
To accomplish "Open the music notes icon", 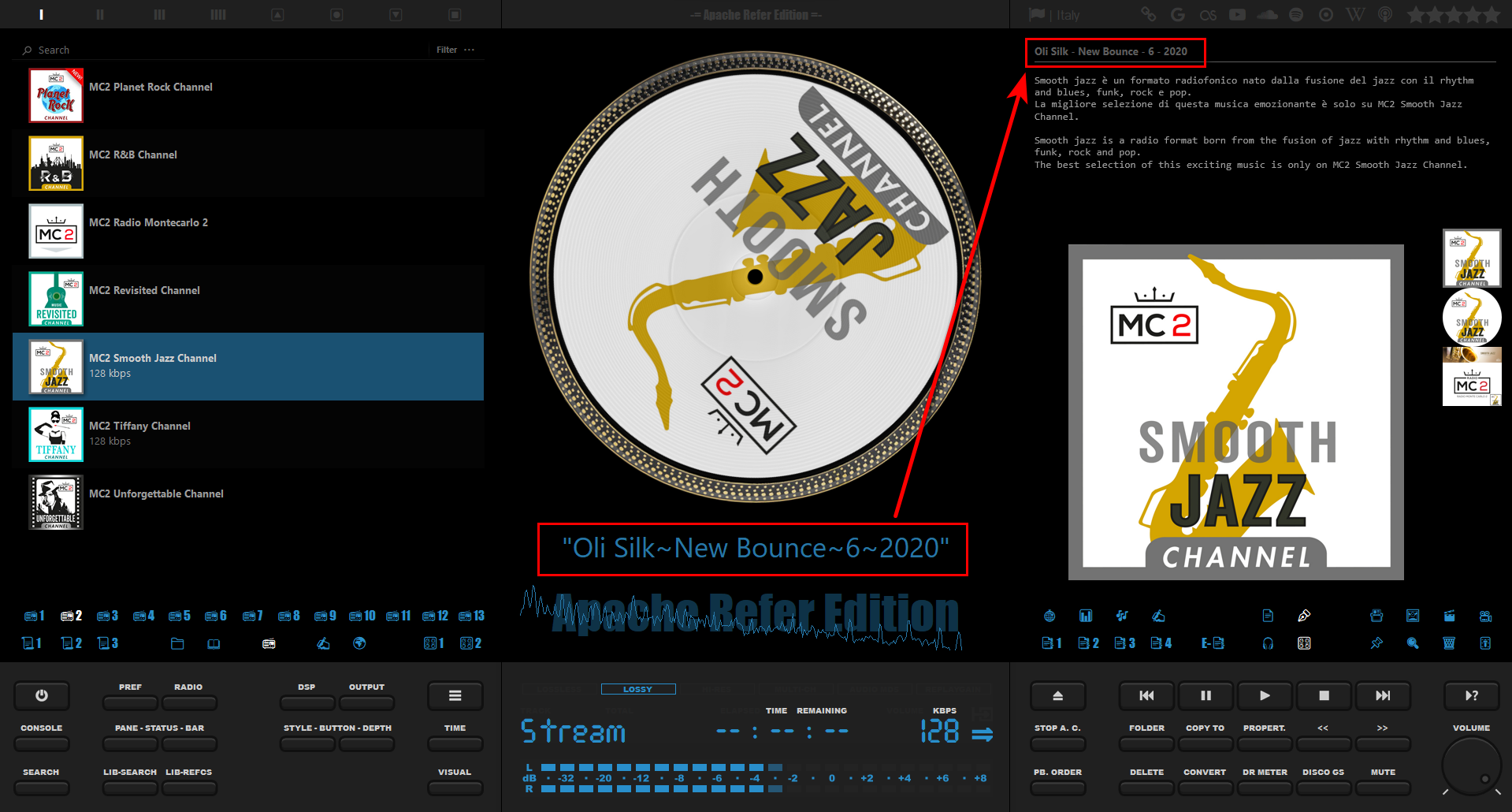I will [1122, 616].
